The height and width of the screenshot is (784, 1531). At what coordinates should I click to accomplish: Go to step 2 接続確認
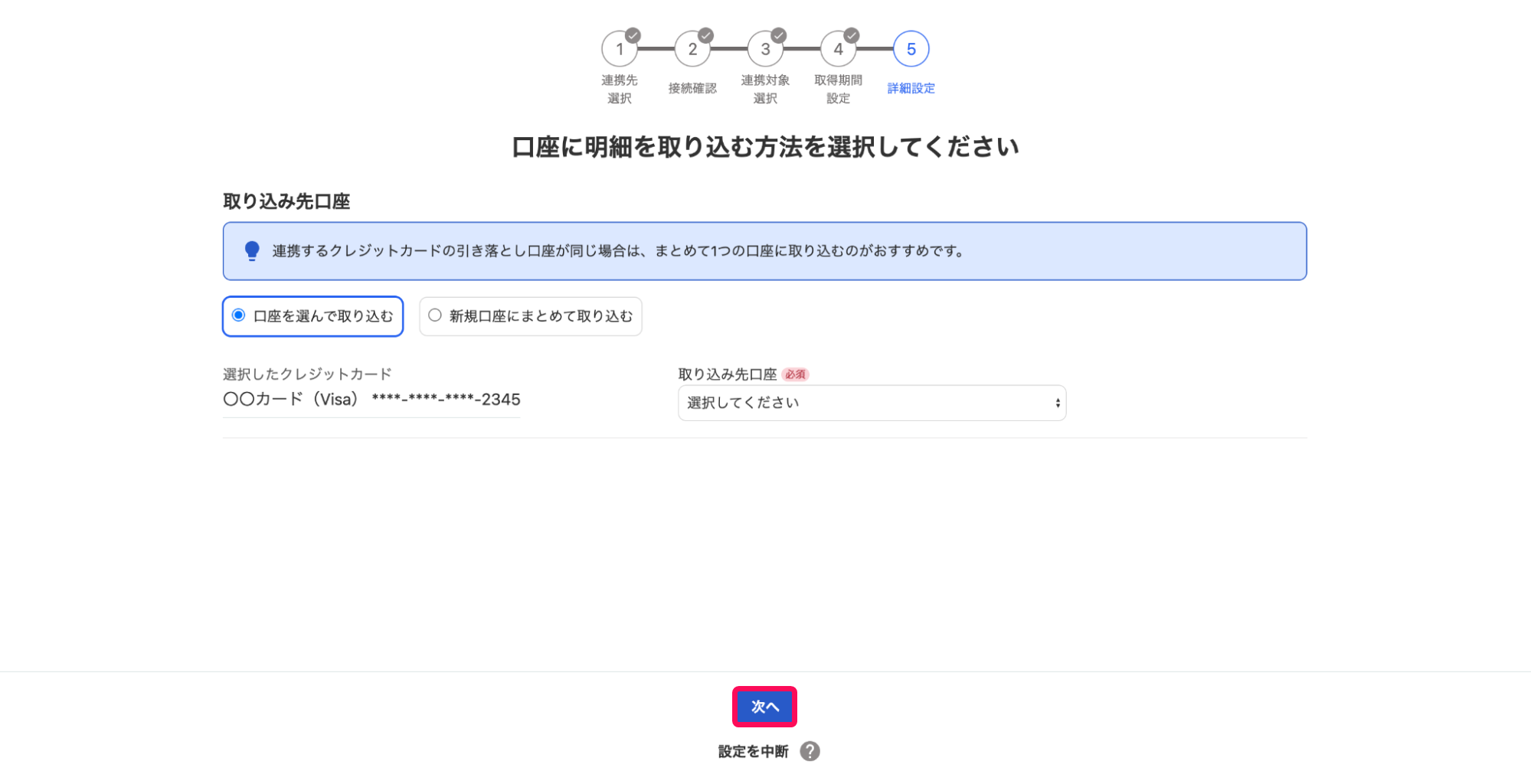tap(692, 49)
